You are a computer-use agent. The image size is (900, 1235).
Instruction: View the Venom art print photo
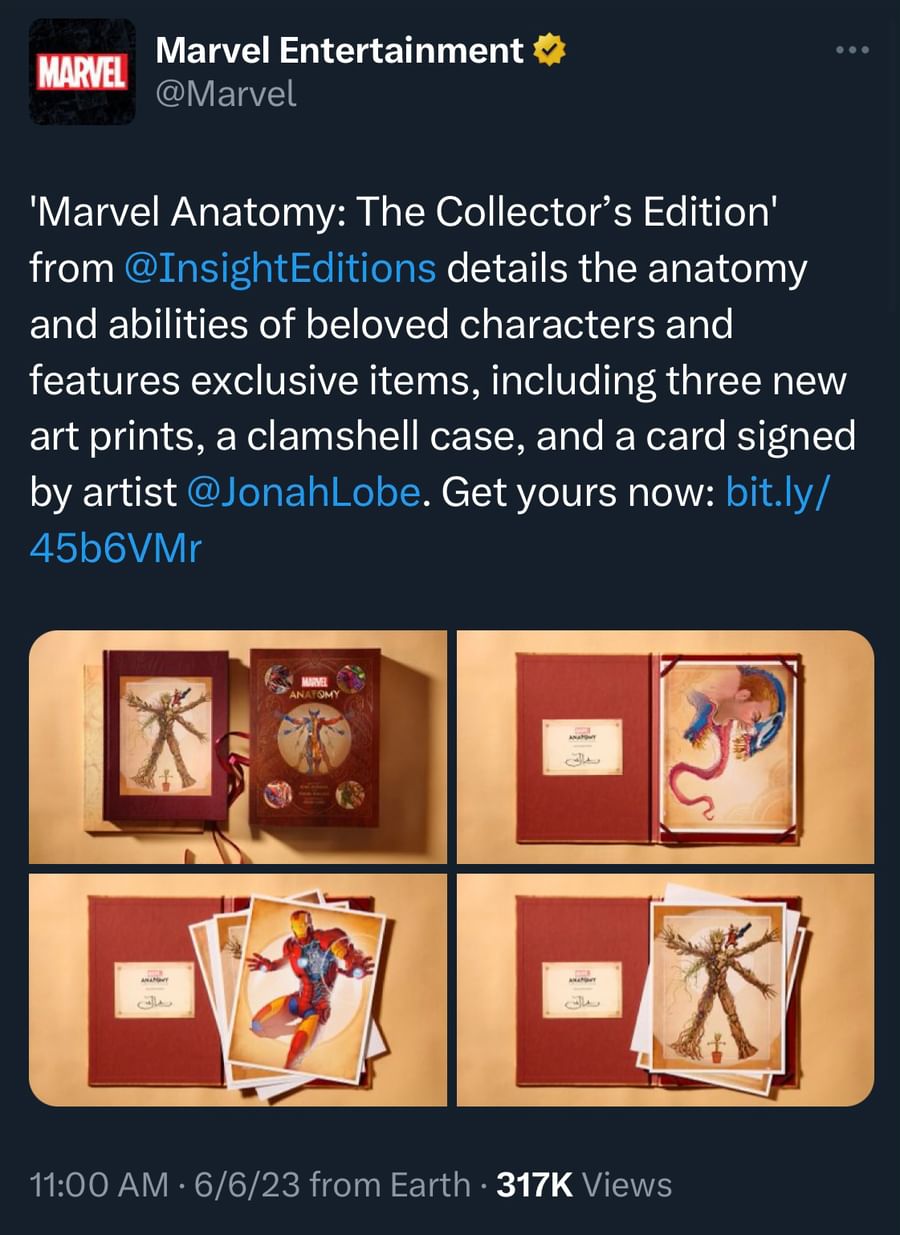click(x=665, y=747)
